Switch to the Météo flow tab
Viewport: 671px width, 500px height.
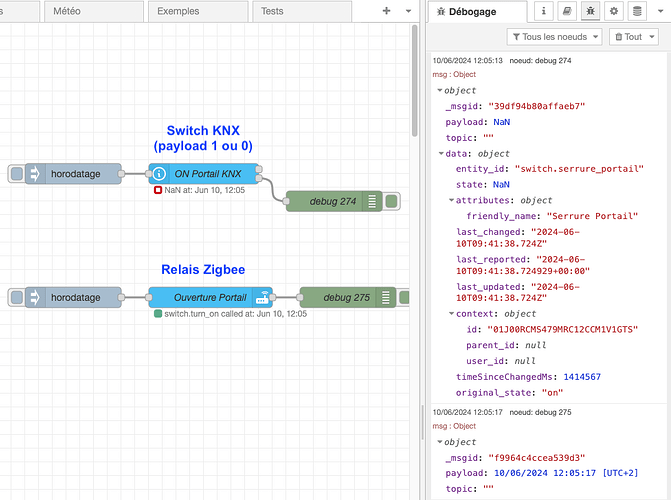[94, 11]
